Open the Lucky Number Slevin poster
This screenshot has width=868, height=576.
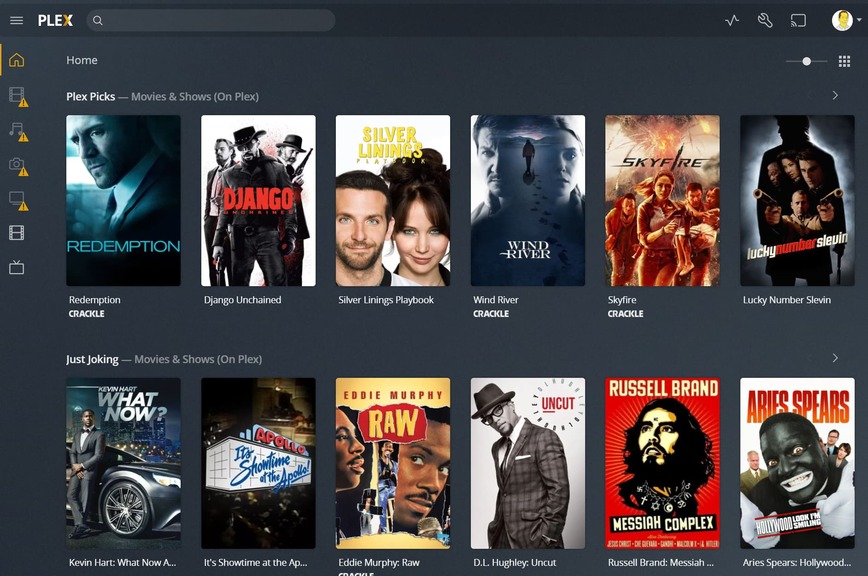point(797,200)
